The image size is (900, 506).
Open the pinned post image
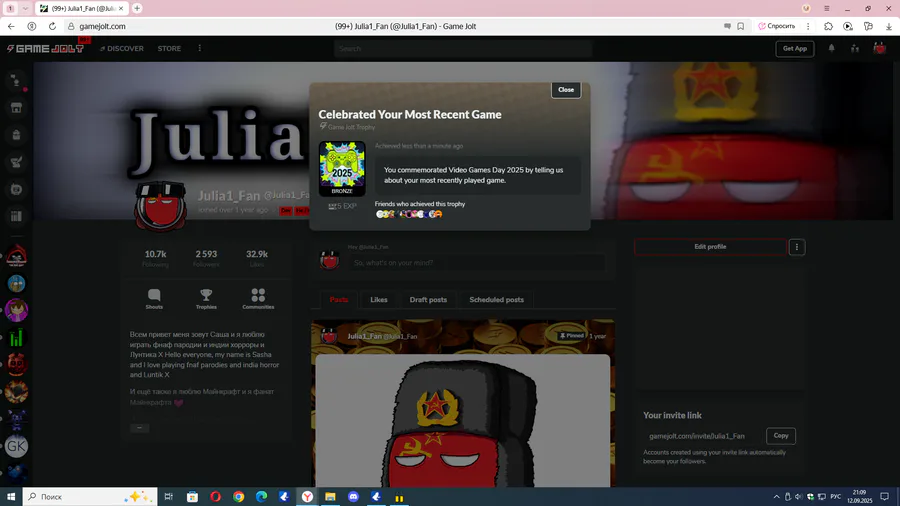[463, 421]
